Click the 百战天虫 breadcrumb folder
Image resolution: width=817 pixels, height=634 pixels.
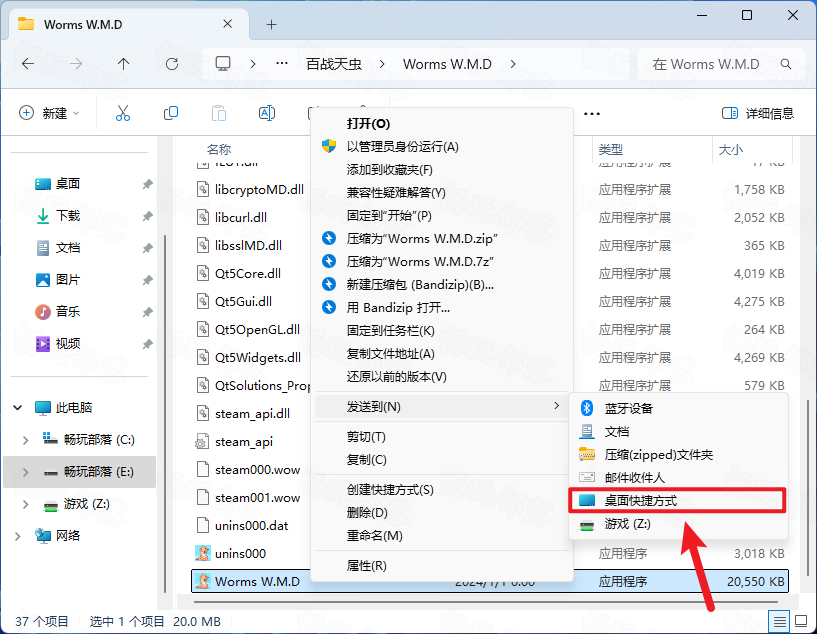[333, 64]
